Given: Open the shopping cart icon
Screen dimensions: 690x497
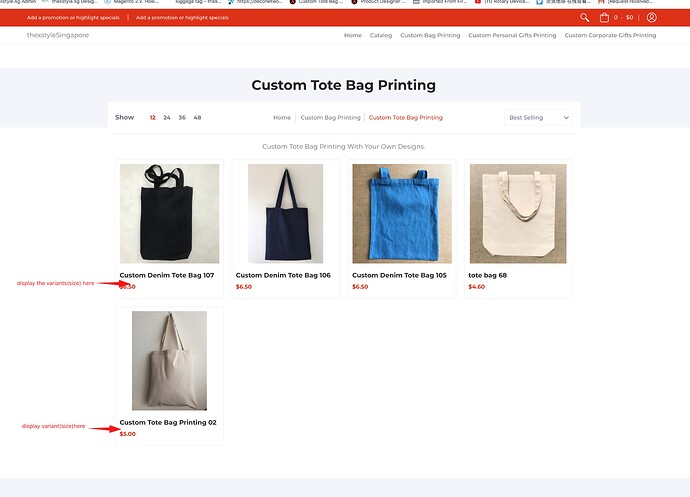Looking at the screenshot, I should (604, 18).
